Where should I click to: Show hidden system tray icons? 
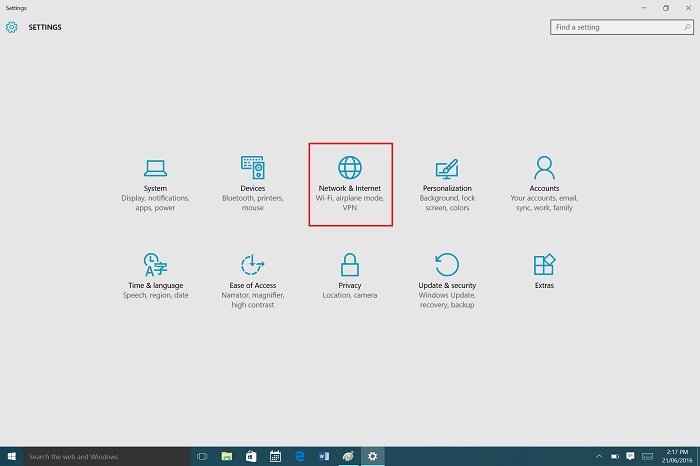point(599,456)
